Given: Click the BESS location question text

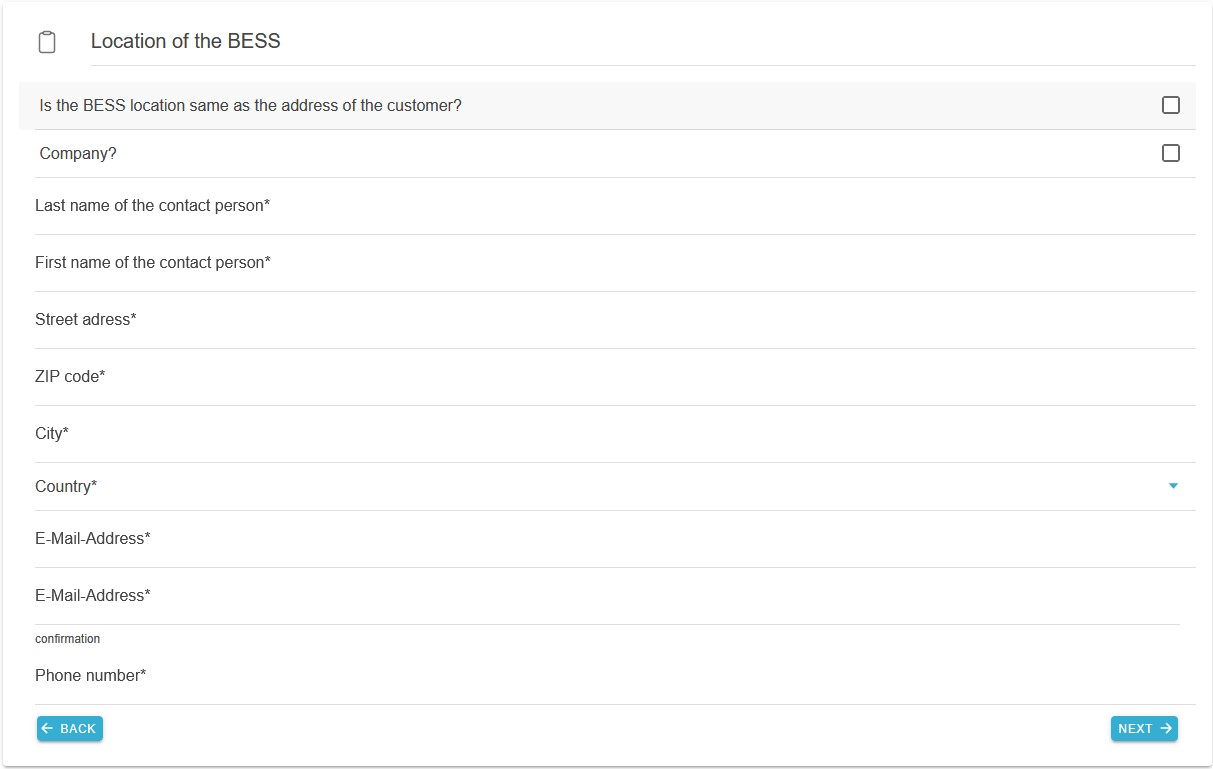Looking at the screenshot, I should tap(250, 105).
